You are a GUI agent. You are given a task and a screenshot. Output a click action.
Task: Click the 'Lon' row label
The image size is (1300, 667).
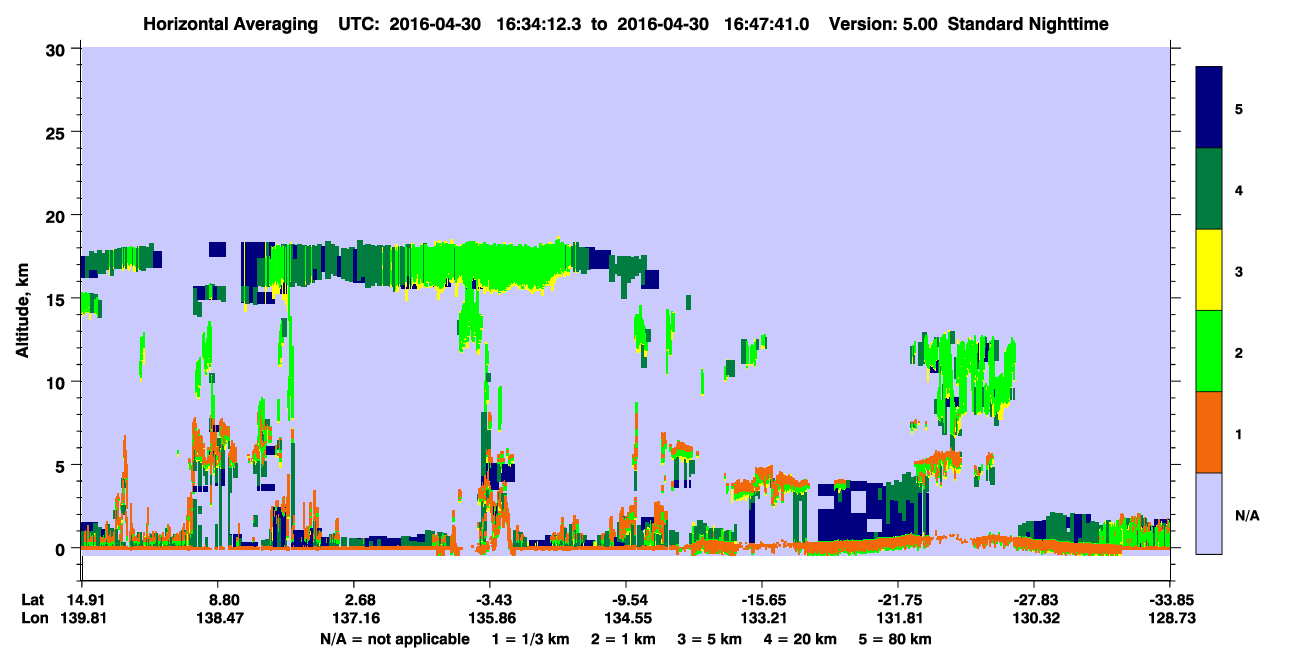tap(34, 618)
